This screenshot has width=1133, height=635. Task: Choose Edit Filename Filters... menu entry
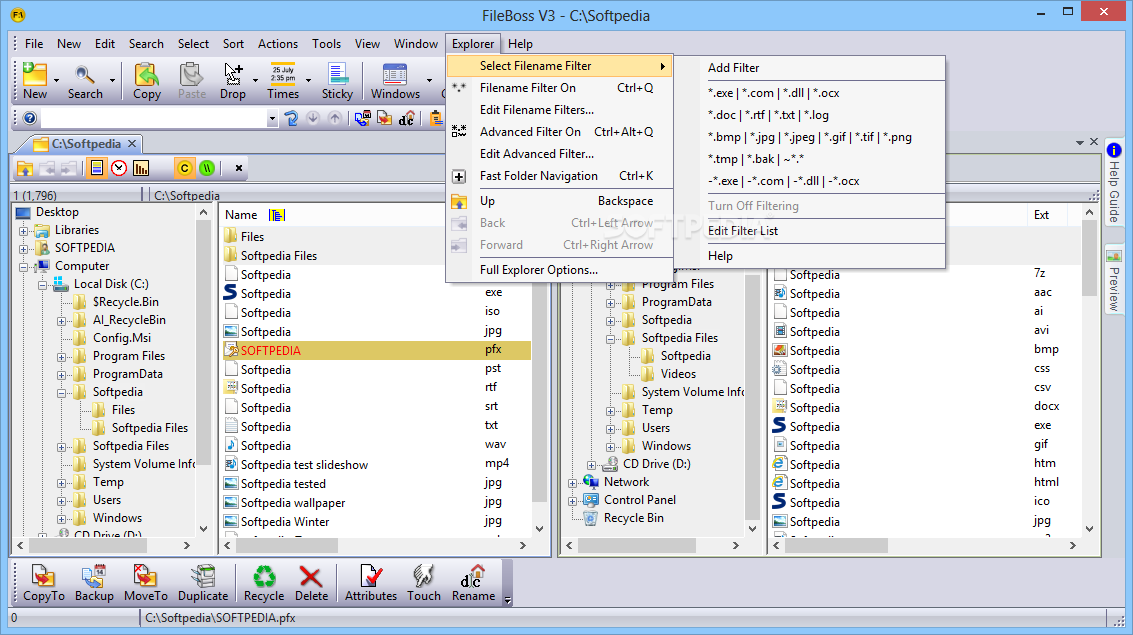tap(560, 110)
